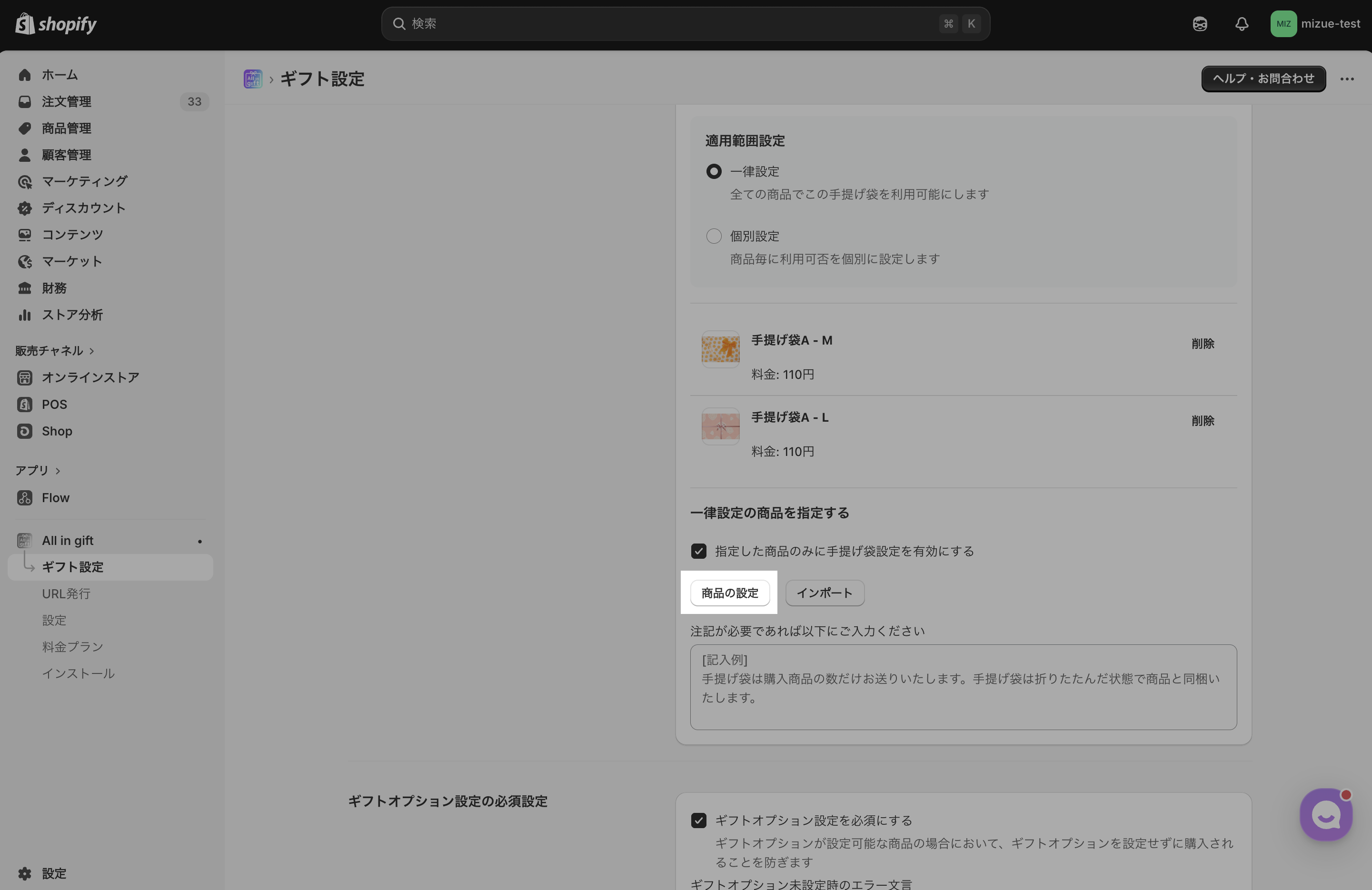The height and width of the screenshot is (890, 1372).
Task: Click the All in gift app breadcrumb icon
Action: pos(252,79)
